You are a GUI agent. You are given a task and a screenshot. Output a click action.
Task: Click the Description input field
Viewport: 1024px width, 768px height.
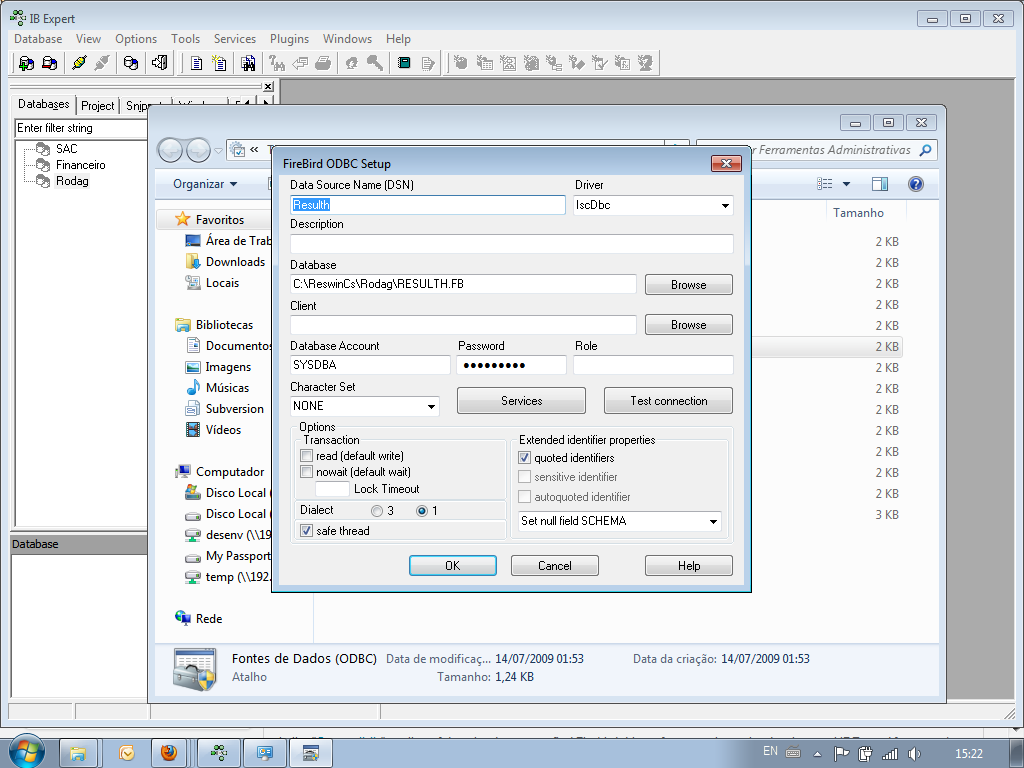click(x=511, y=244)
